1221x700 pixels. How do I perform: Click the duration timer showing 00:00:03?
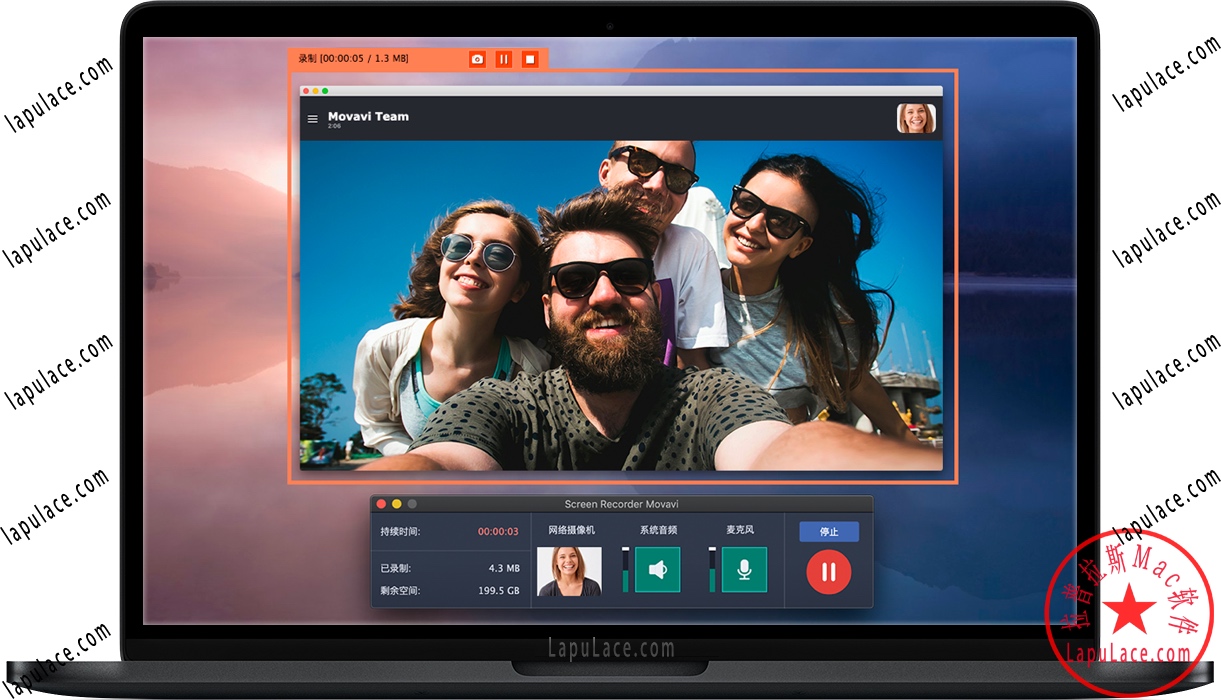(x=499, y=532)
